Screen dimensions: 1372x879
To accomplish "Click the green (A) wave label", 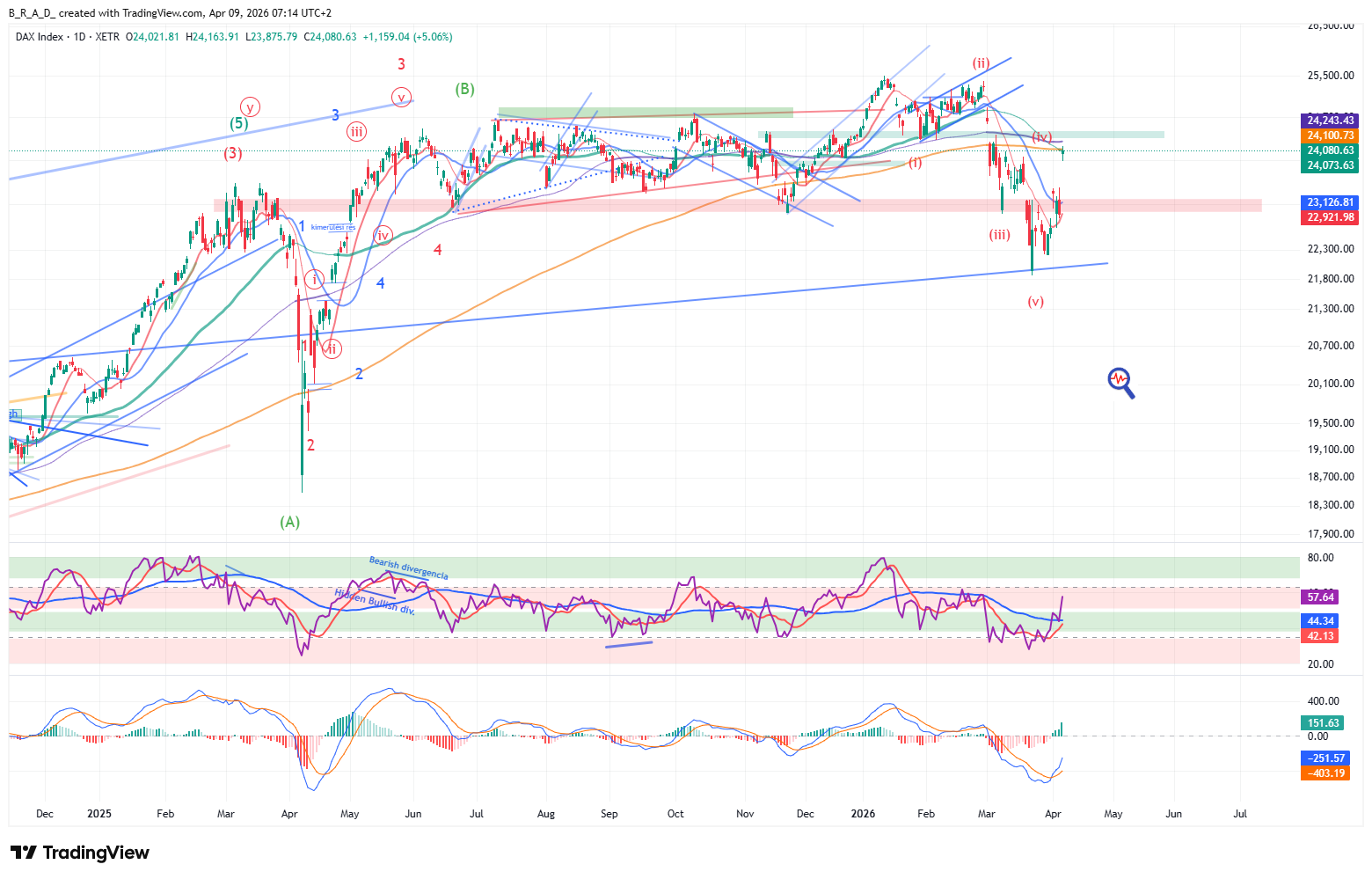I will (290, 522).
